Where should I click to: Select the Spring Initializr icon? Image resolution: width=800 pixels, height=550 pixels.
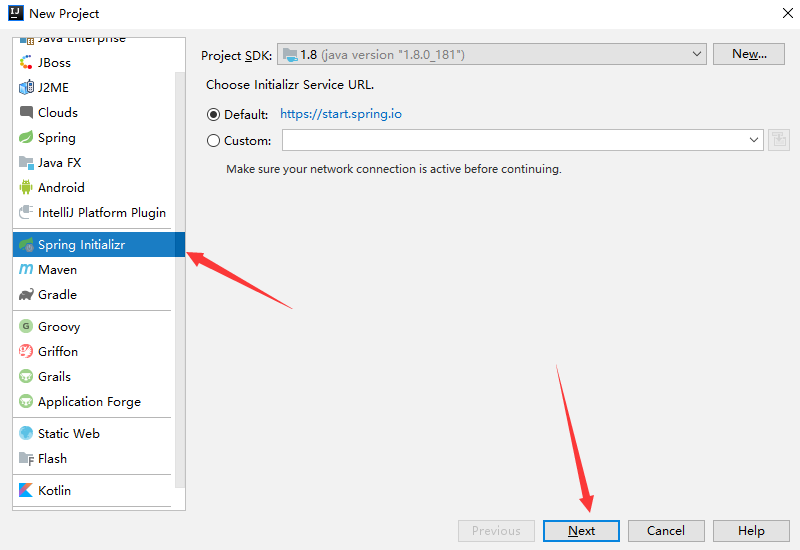[x=26, y=245]
